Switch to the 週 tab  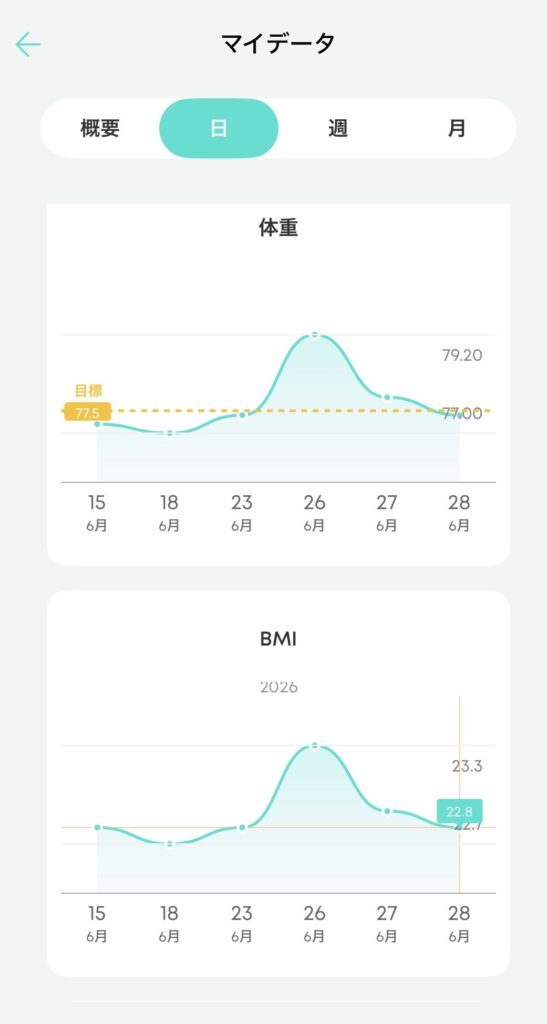pos(337,128)
